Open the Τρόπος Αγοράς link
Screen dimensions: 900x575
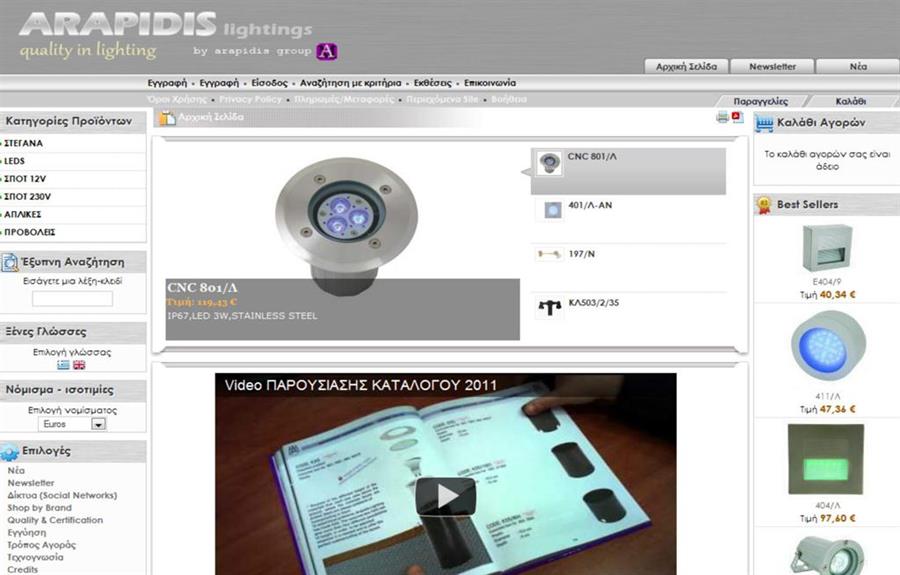[x=41, y=545]
